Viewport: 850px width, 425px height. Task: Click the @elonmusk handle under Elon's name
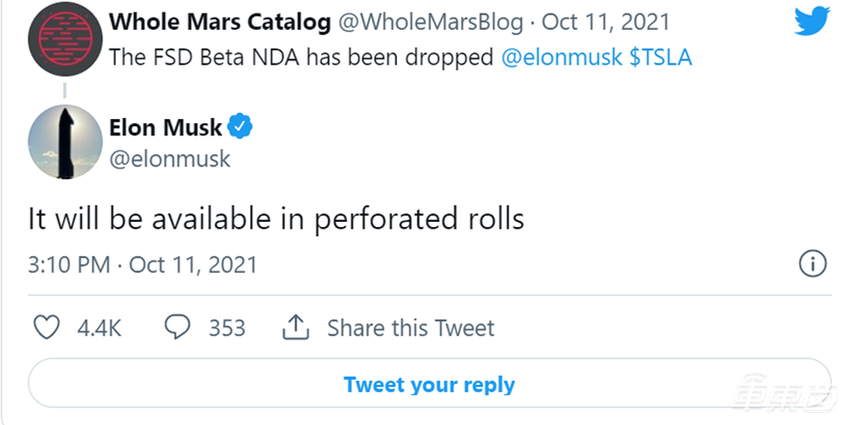point(169,158)
